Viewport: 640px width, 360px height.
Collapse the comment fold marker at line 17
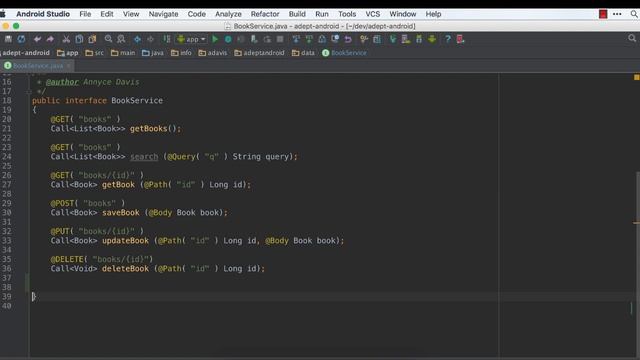click(x=29, y=91)
